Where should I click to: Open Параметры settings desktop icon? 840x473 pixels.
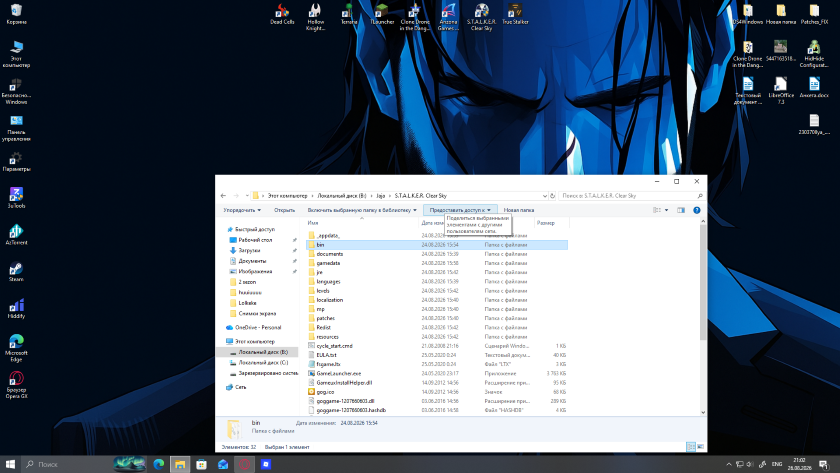(x=16, y=161)
